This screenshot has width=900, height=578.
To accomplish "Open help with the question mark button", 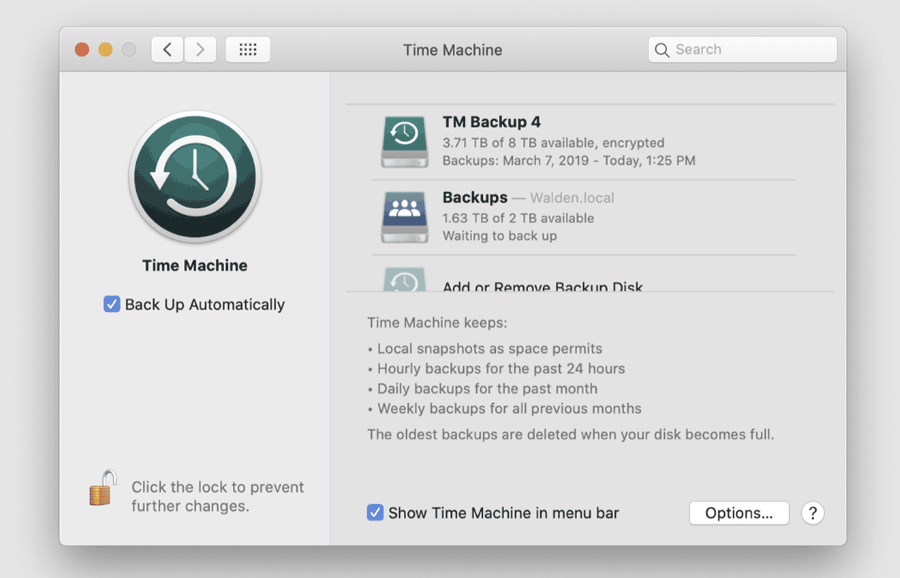I will tap(813, 513).
